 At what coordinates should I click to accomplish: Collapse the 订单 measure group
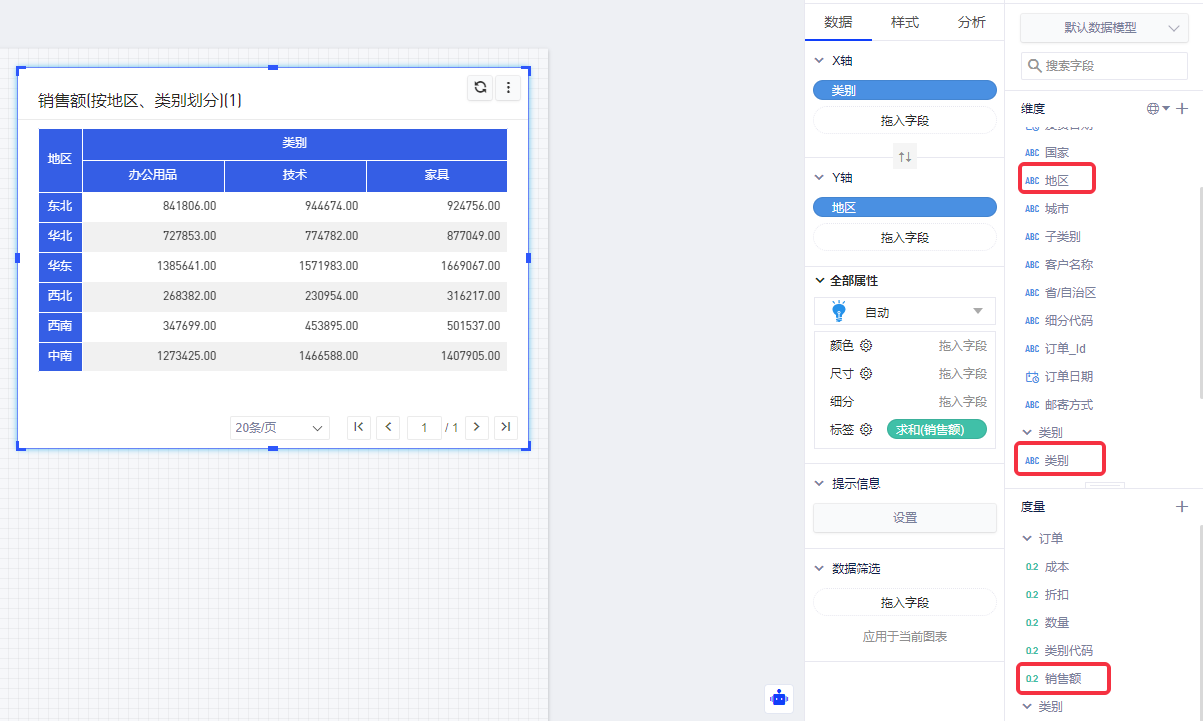(x=1027, y=538)
